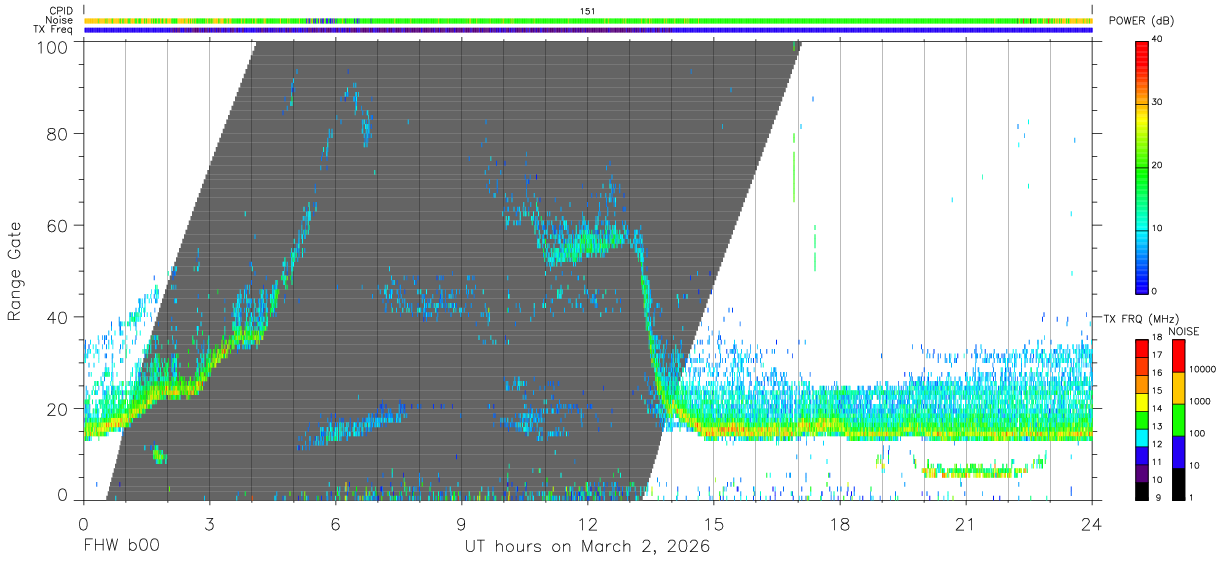Click the noise scale value "100"
The height and width of the screenshot is (567, 1228).
pos(1198,433)
